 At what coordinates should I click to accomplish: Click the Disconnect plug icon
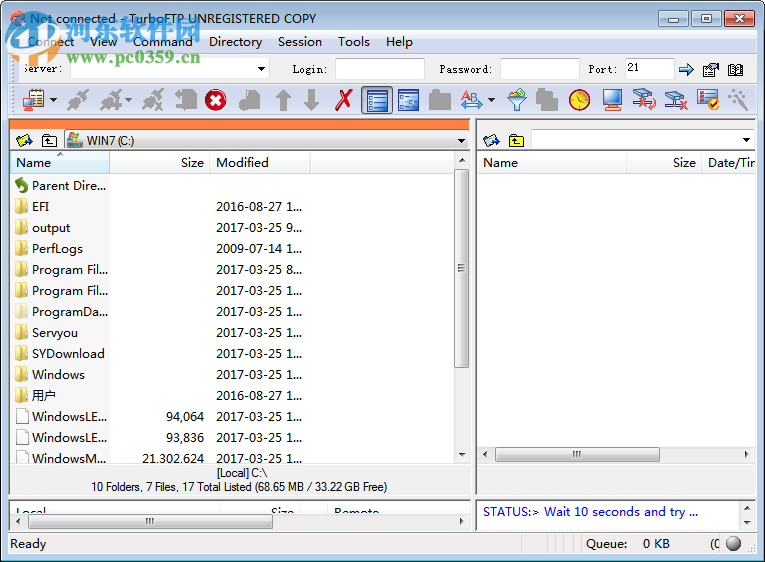[x=153, y=100]
